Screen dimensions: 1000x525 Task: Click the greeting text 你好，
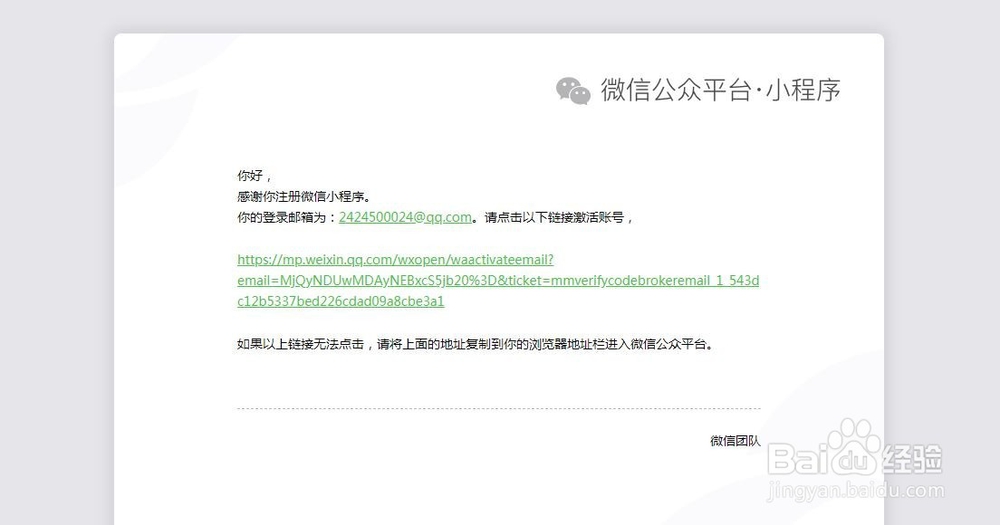(x=254, y=175)
